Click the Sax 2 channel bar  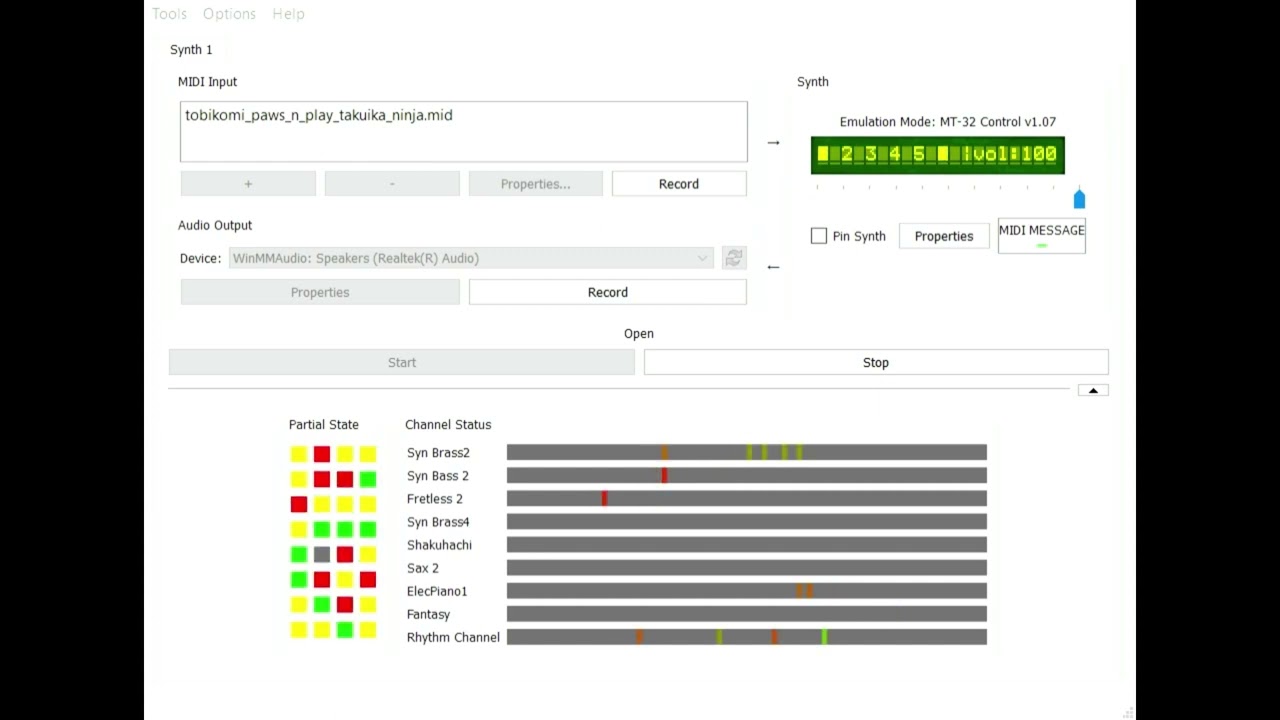pos(747,568)
